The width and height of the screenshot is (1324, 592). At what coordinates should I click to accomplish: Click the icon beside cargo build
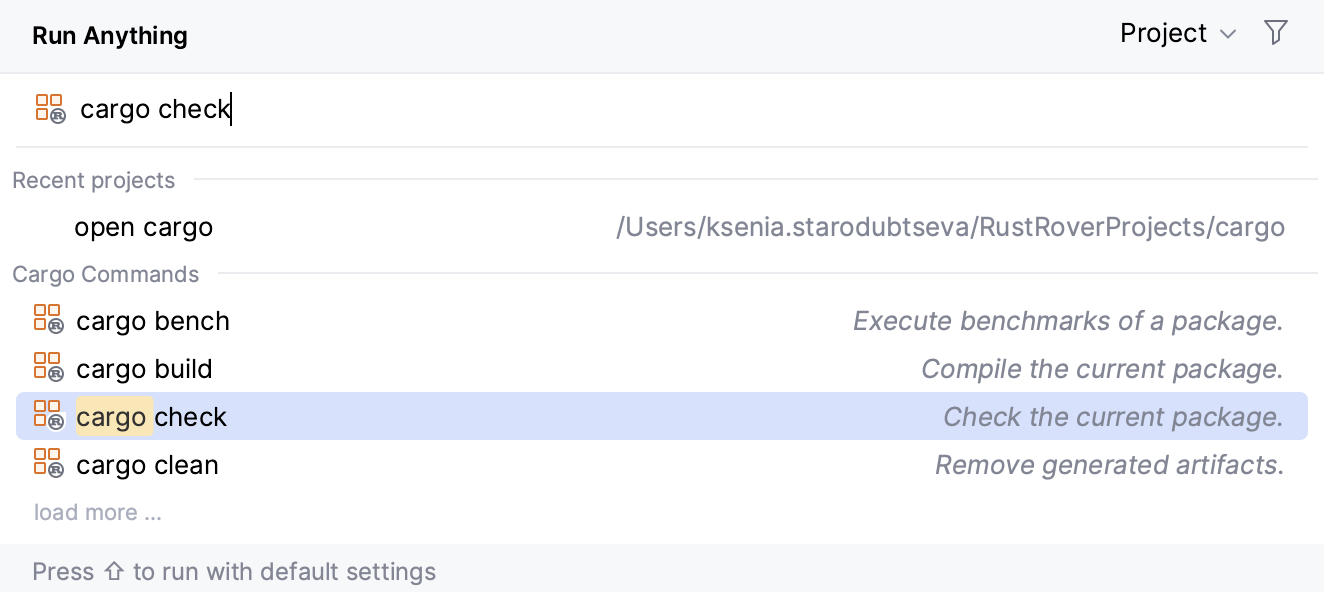(x=48, y=368)
